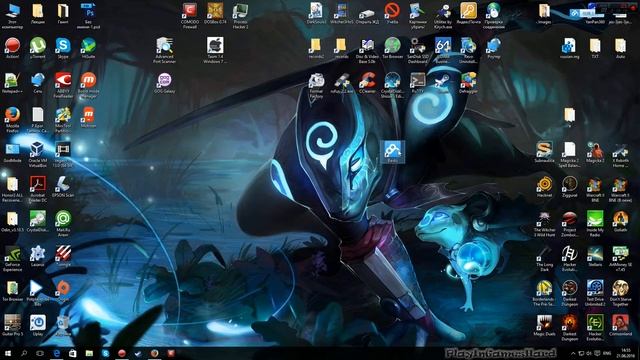The height and width of the screenshot is (360, 640).
Task: Open the ENG language switcher
Action: tap(607, 353)
